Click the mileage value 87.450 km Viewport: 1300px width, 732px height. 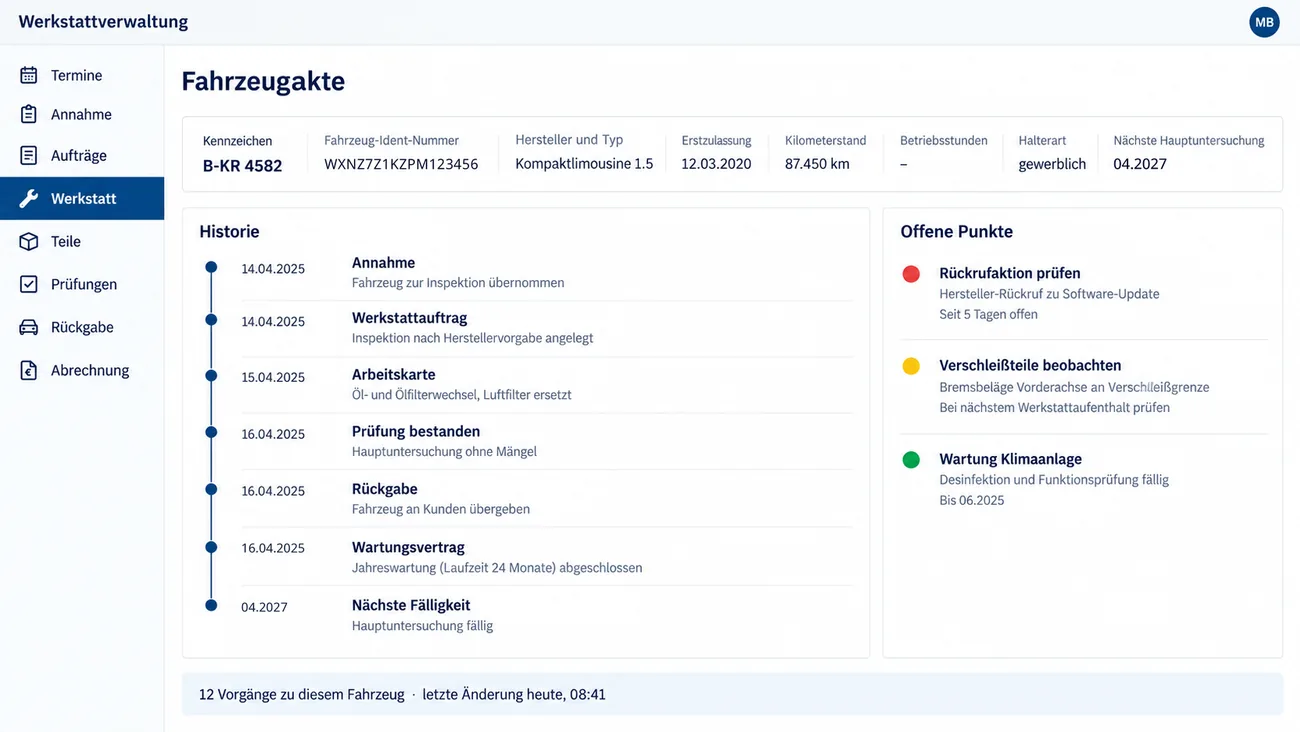(817, 164)
